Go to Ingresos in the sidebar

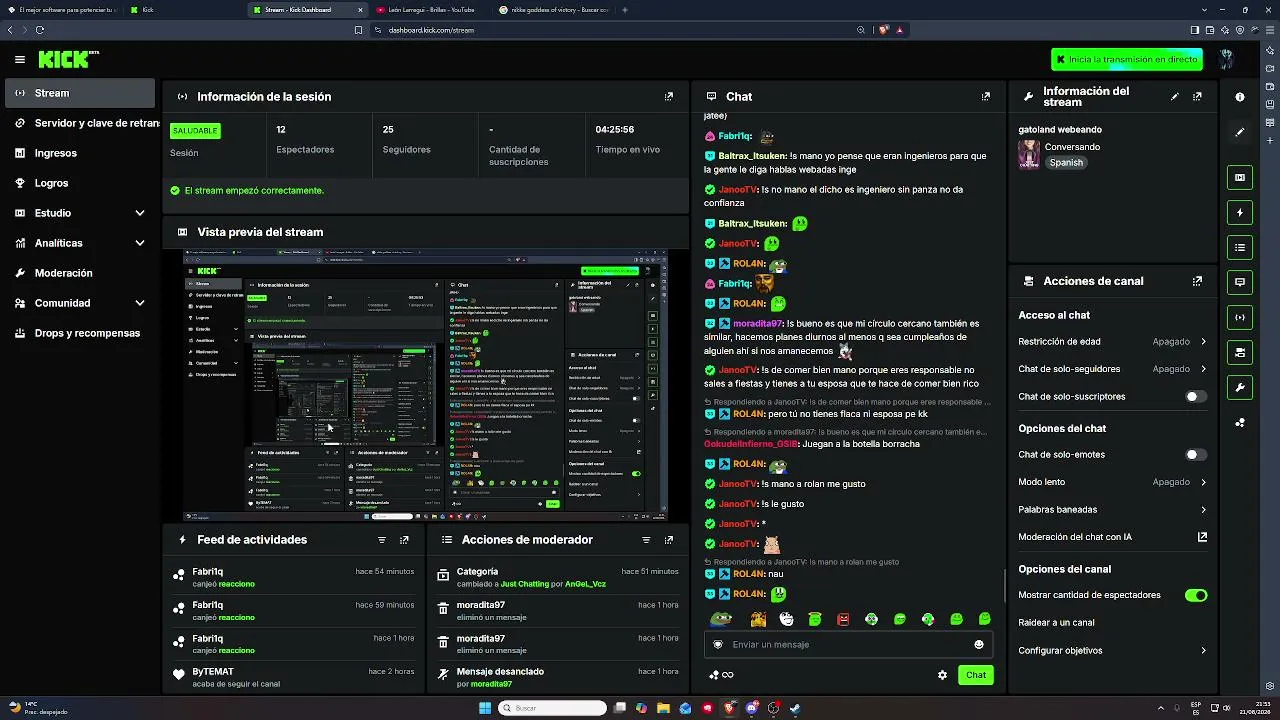pos(78,153)
